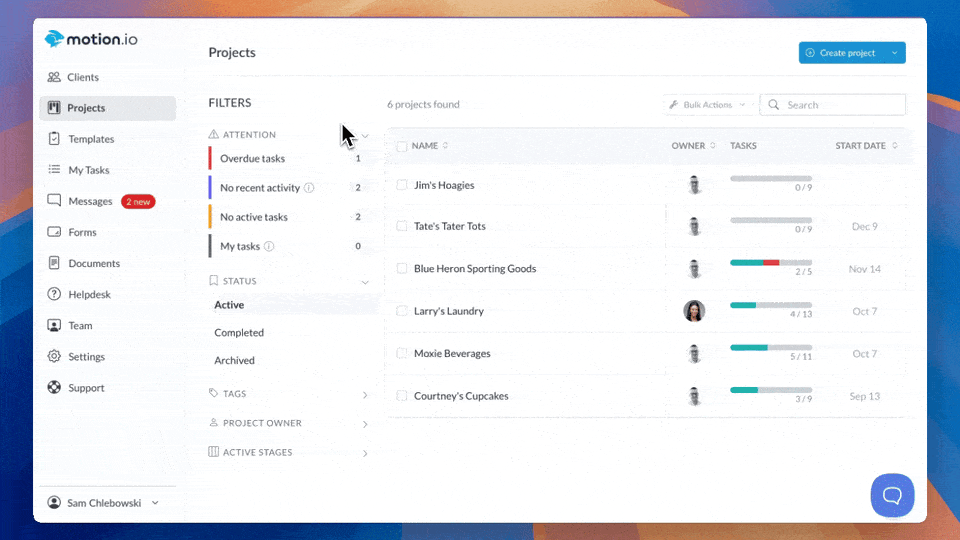Click the info icon beside My tasks filter
Screen dimensions: 960x540
(x=269, y=246)
